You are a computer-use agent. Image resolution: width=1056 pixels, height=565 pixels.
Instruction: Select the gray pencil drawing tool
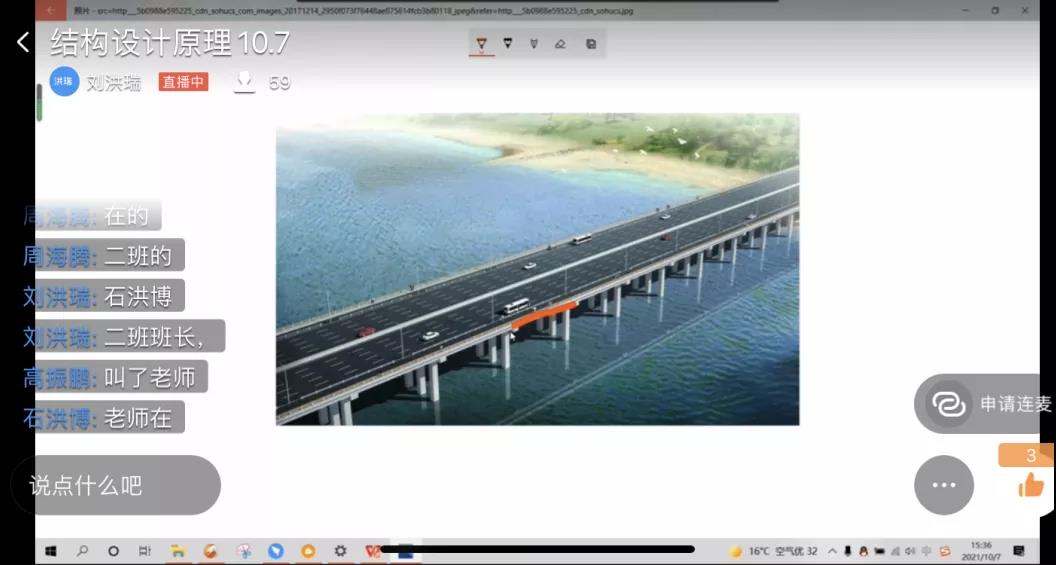coord(534,44)
